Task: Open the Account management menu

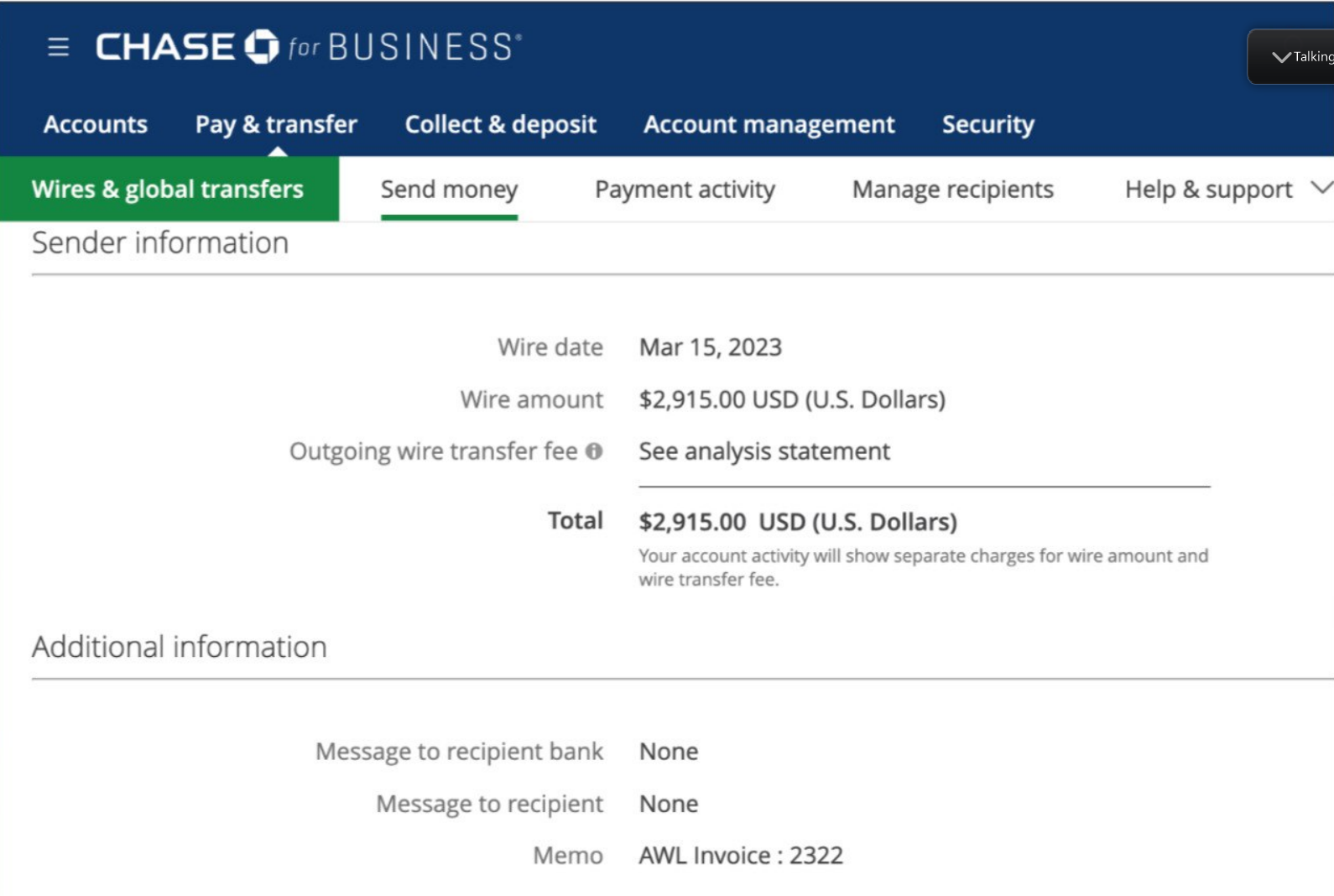Action: 769,124
